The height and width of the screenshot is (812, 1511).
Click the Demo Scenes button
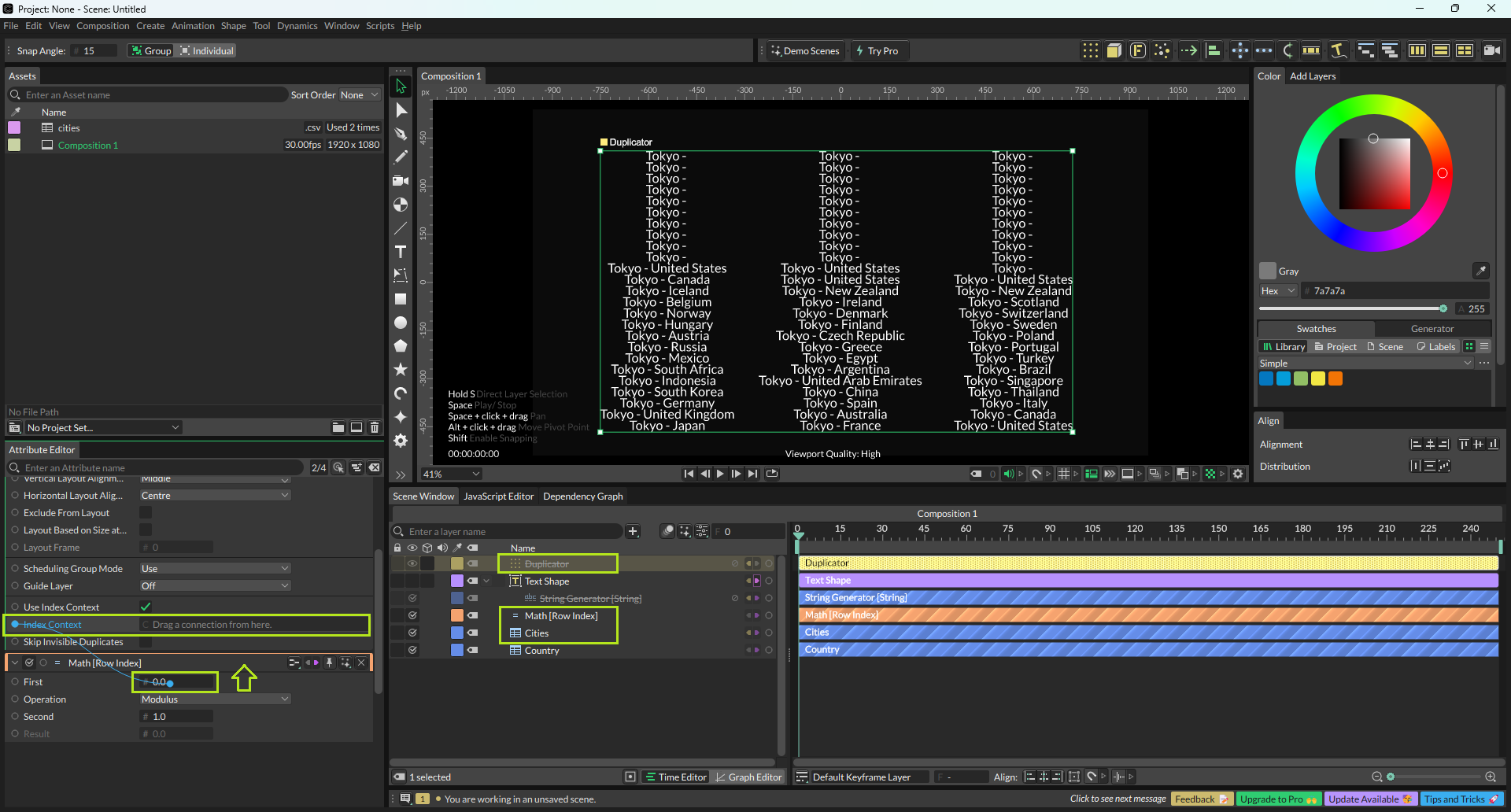point(805,51)
